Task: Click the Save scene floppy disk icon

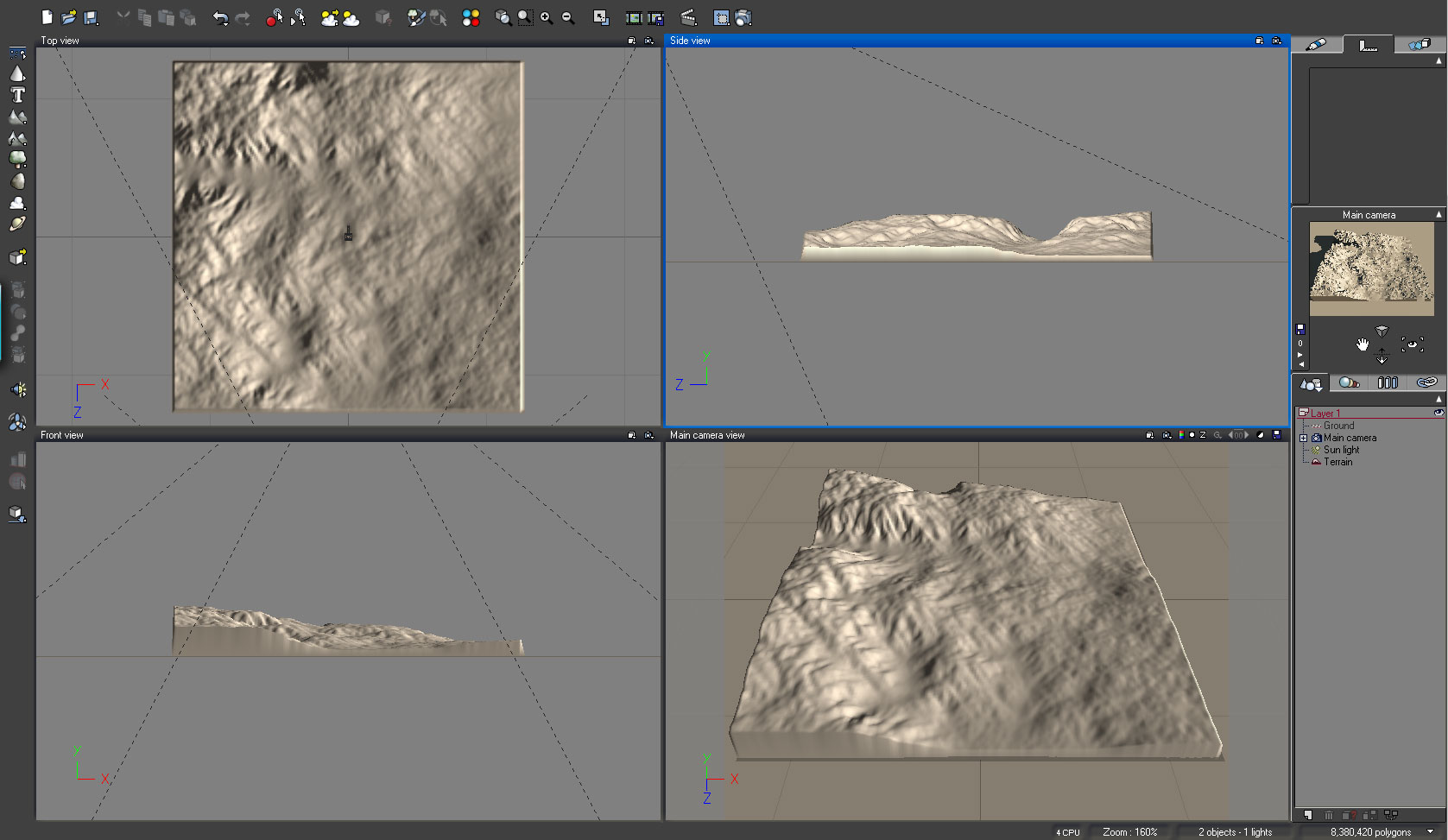Action: tap(91, 17)
